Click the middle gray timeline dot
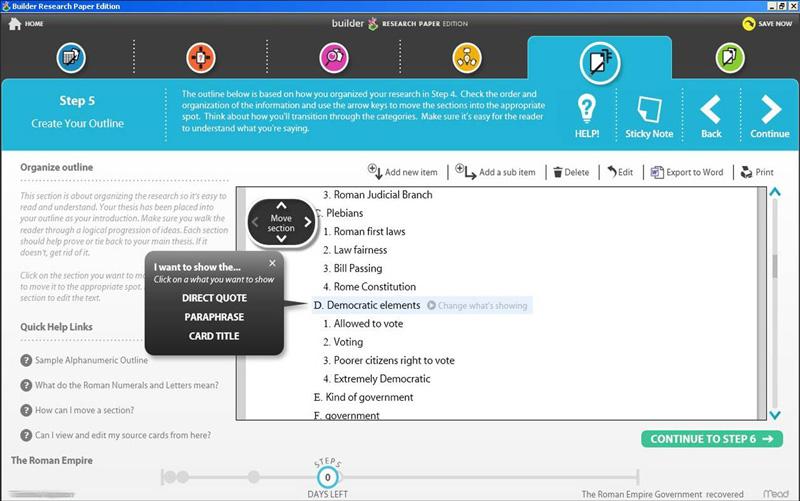 (254, 477)
